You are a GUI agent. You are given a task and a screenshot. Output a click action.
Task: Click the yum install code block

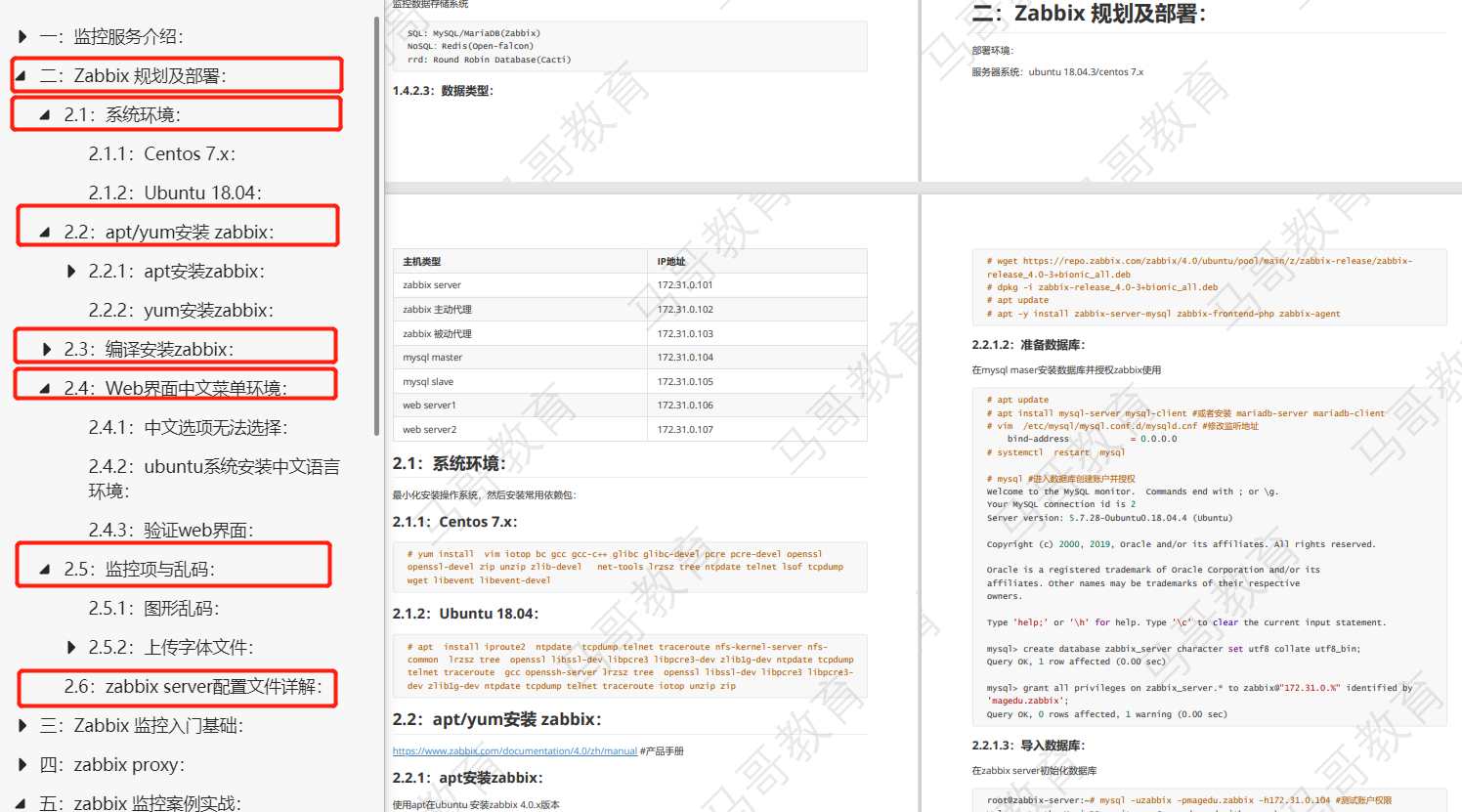(630, 567)
